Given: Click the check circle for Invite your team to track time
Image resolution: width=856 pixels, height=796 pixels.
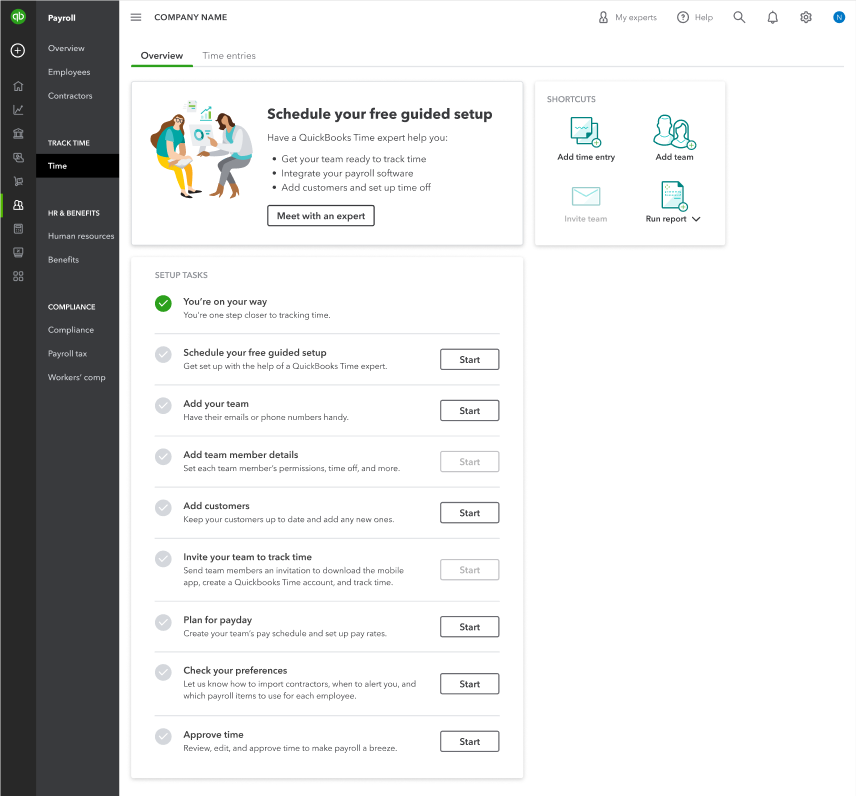Looking at the screenshot, I should coord(163,559).
